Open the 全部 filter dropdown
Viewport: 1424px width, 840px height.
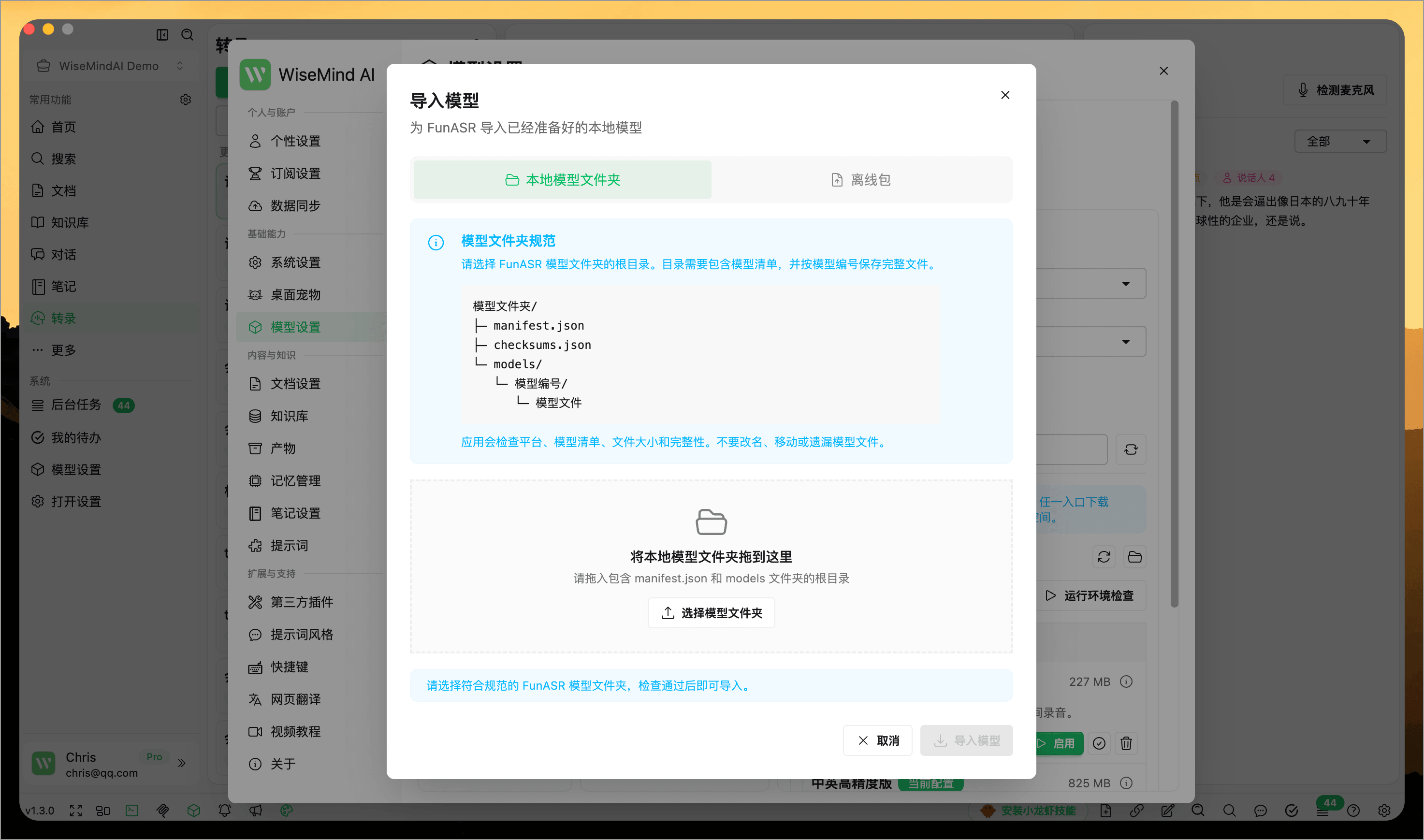1340,142
